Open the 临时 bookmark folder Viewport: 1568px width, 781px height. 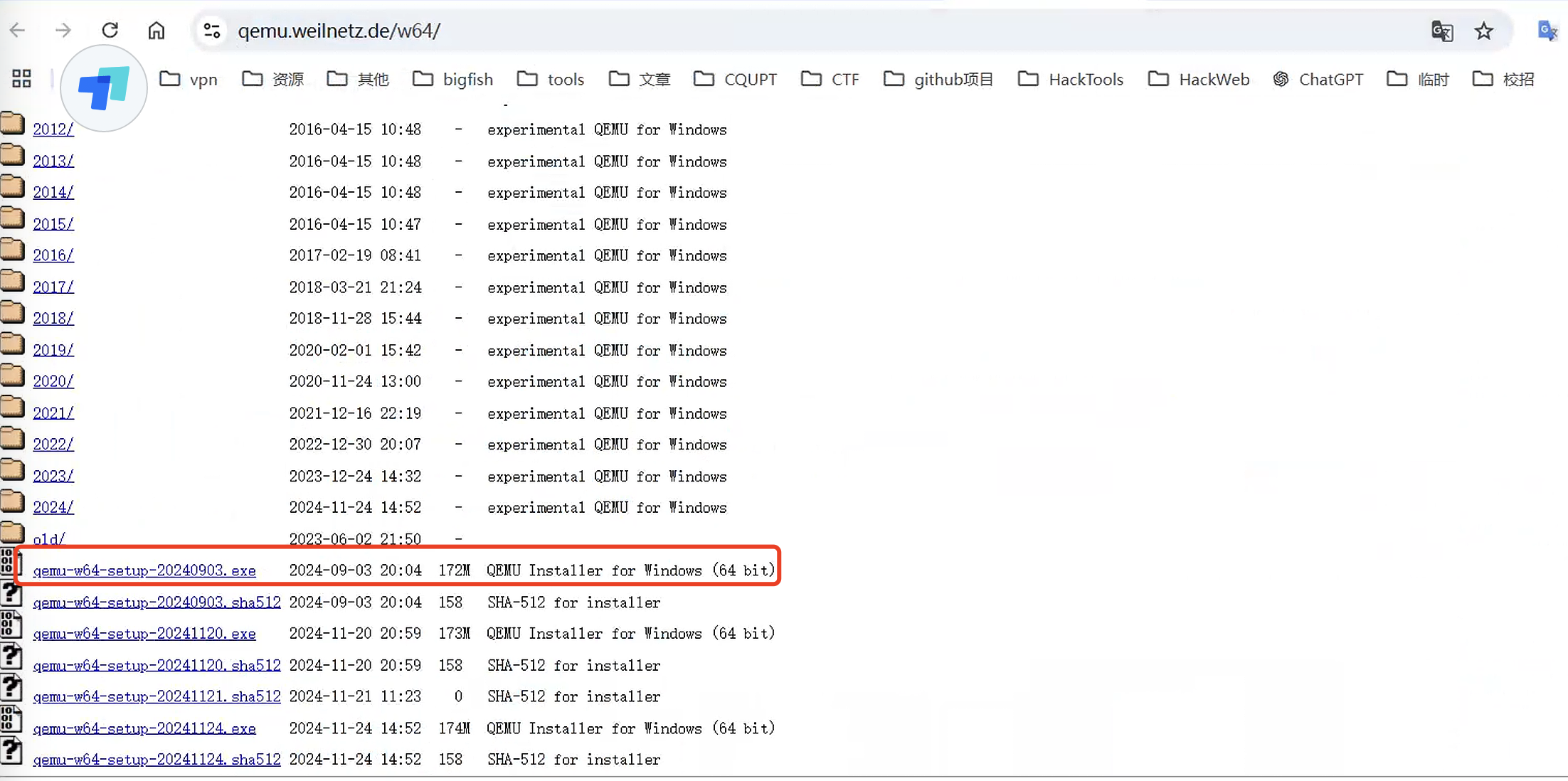[1418, 79]
